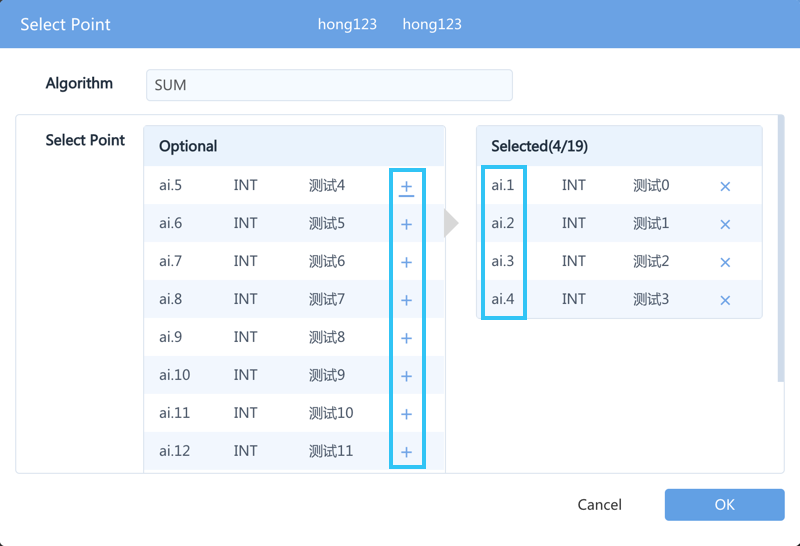Select ai.10 text in Optional list
Viewport: 800px width, 546px height.
pyautogui.click(x=174, y=375)
